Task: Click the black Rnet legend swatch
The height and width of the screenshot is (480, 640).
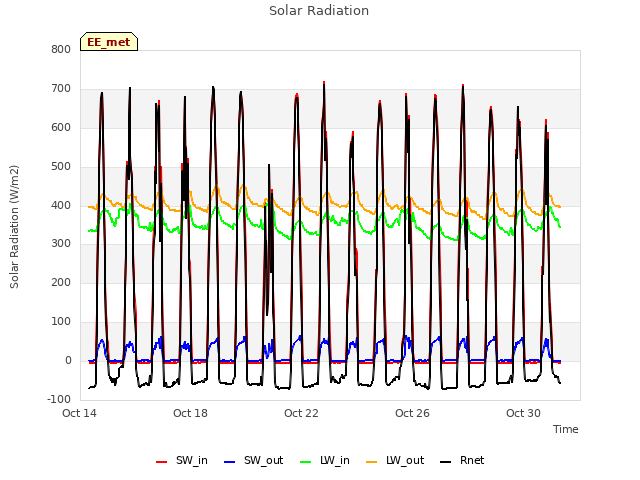Action: (x=446, y=462)
